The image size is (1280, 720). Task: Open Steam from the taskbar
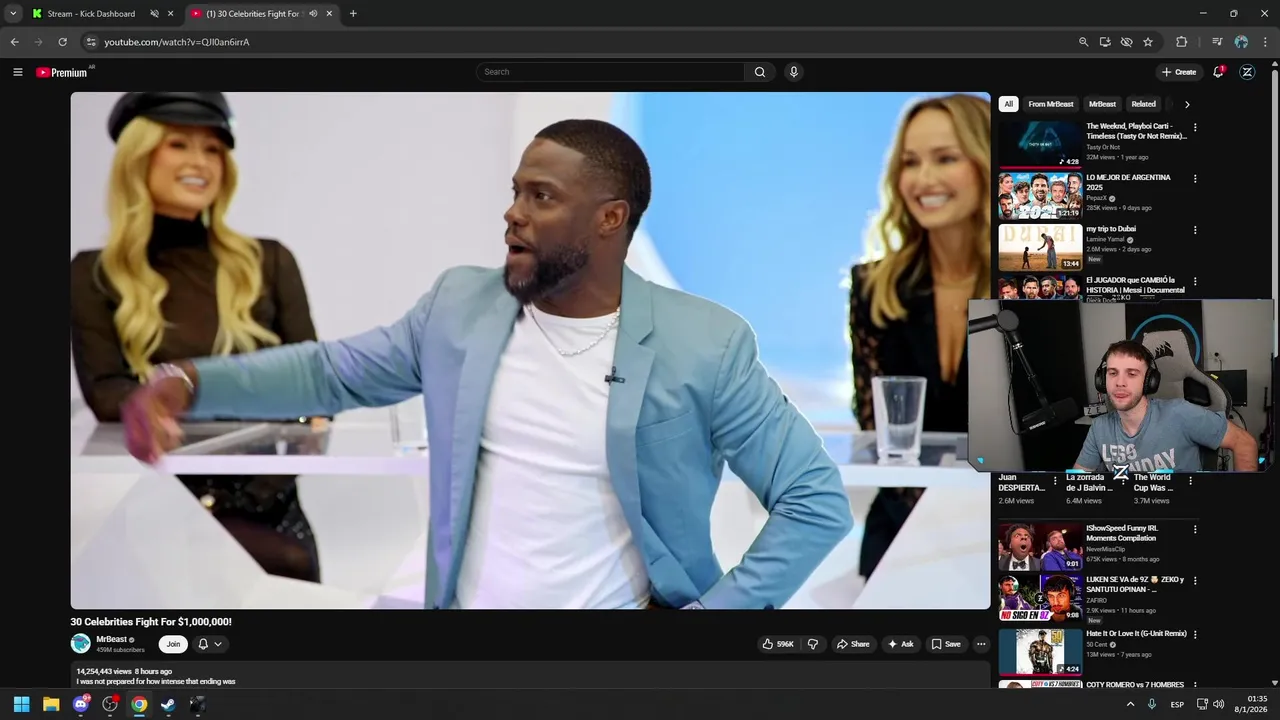(x=168, y=704)
